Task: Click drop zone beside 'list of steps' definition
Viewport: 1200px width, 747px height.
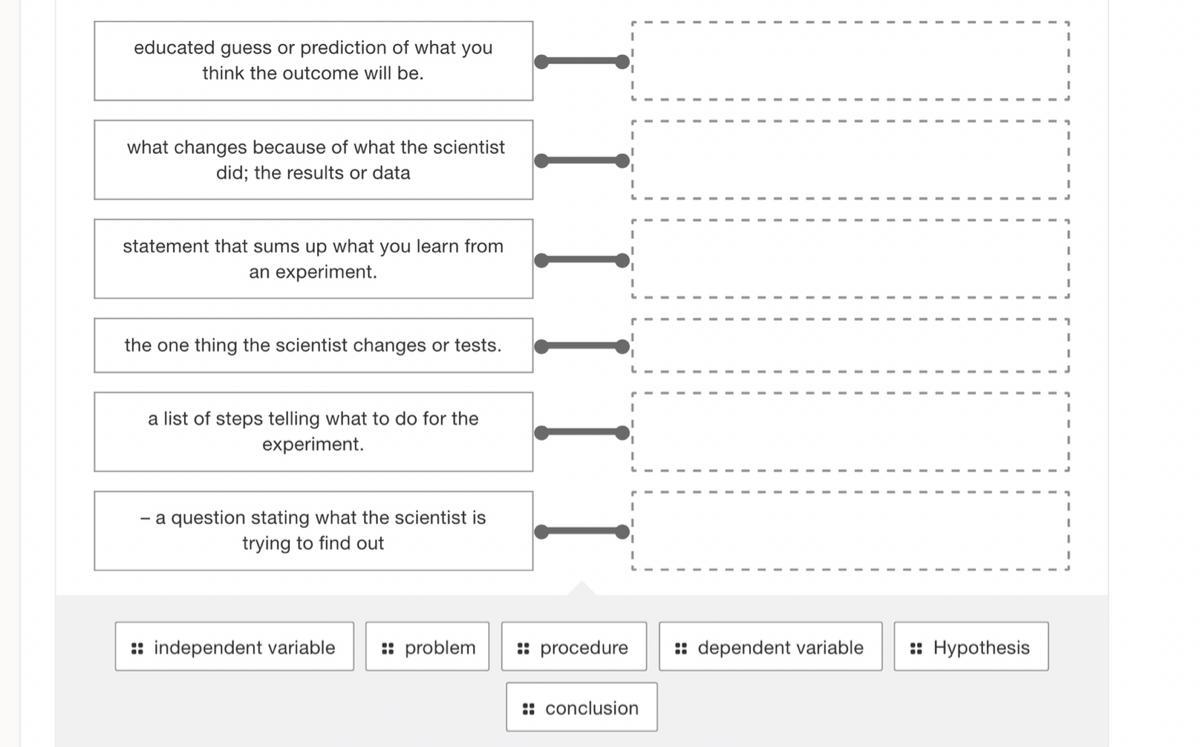Action: pyautogui.click(x=850, y=431)
